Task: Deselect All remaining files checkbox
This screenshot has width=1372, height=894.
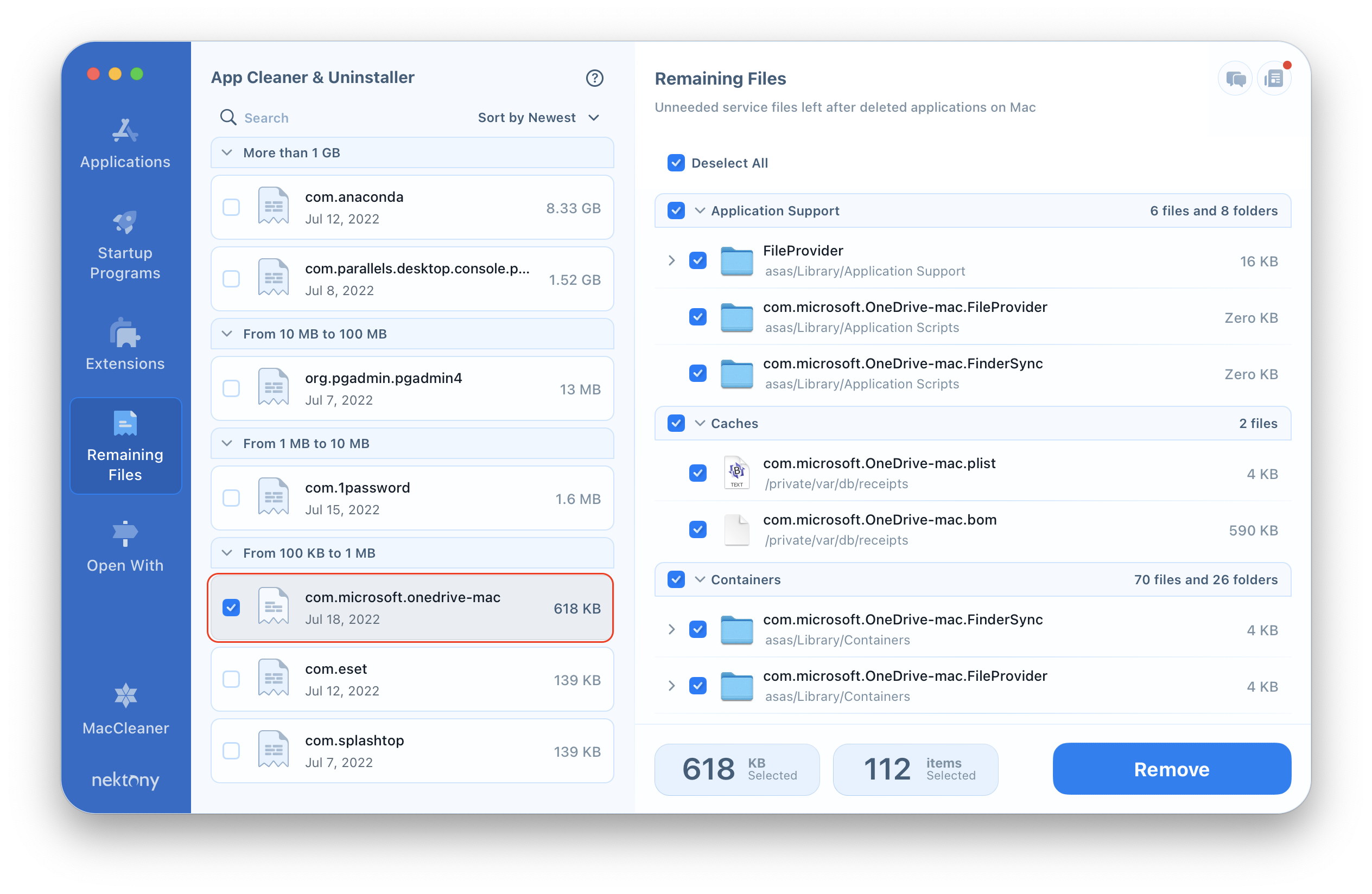Action: pyautogui.click(x=676, y=163)
